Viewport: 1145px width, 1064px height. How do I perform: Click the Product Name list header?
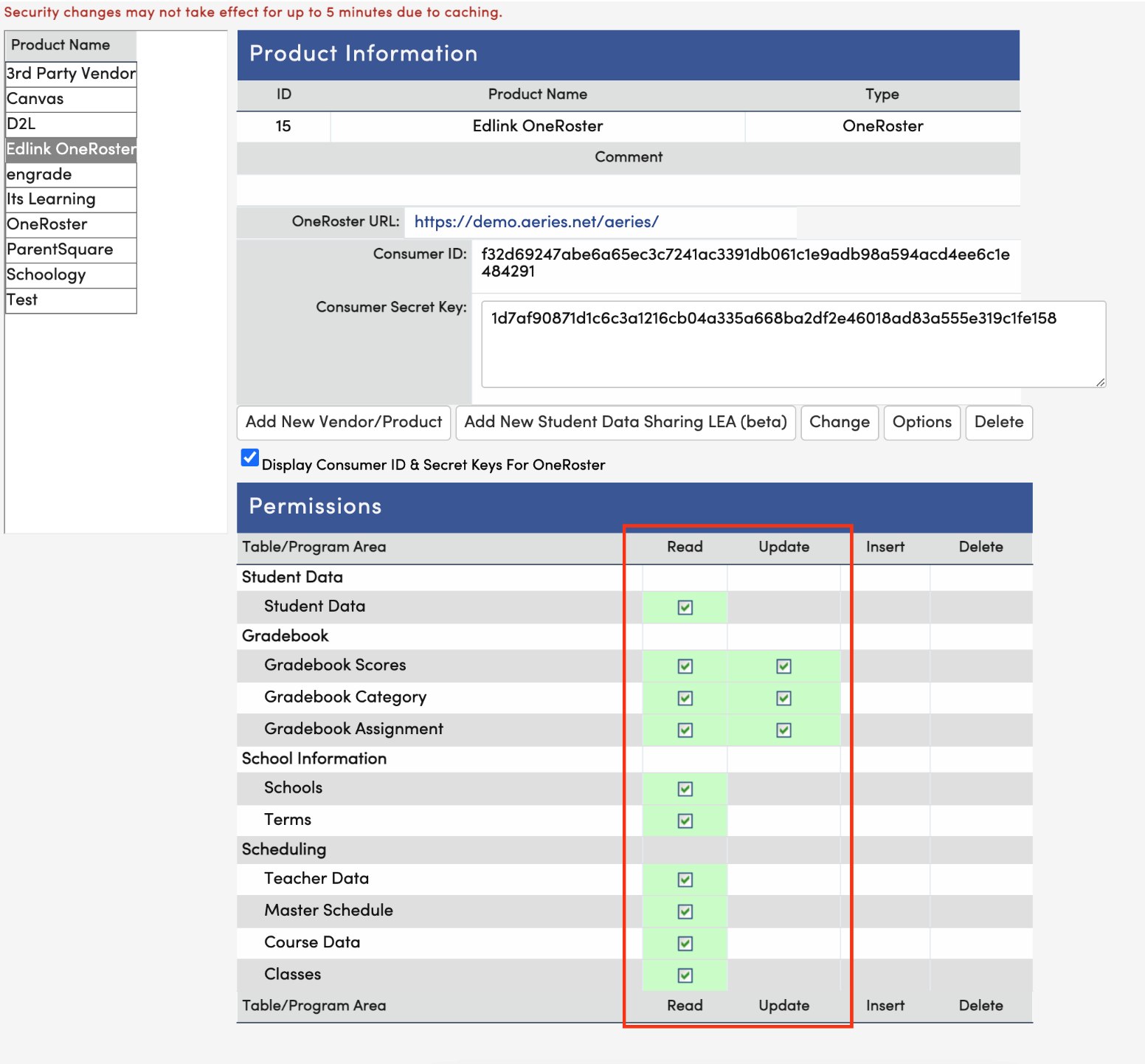(x=71, y=45)
